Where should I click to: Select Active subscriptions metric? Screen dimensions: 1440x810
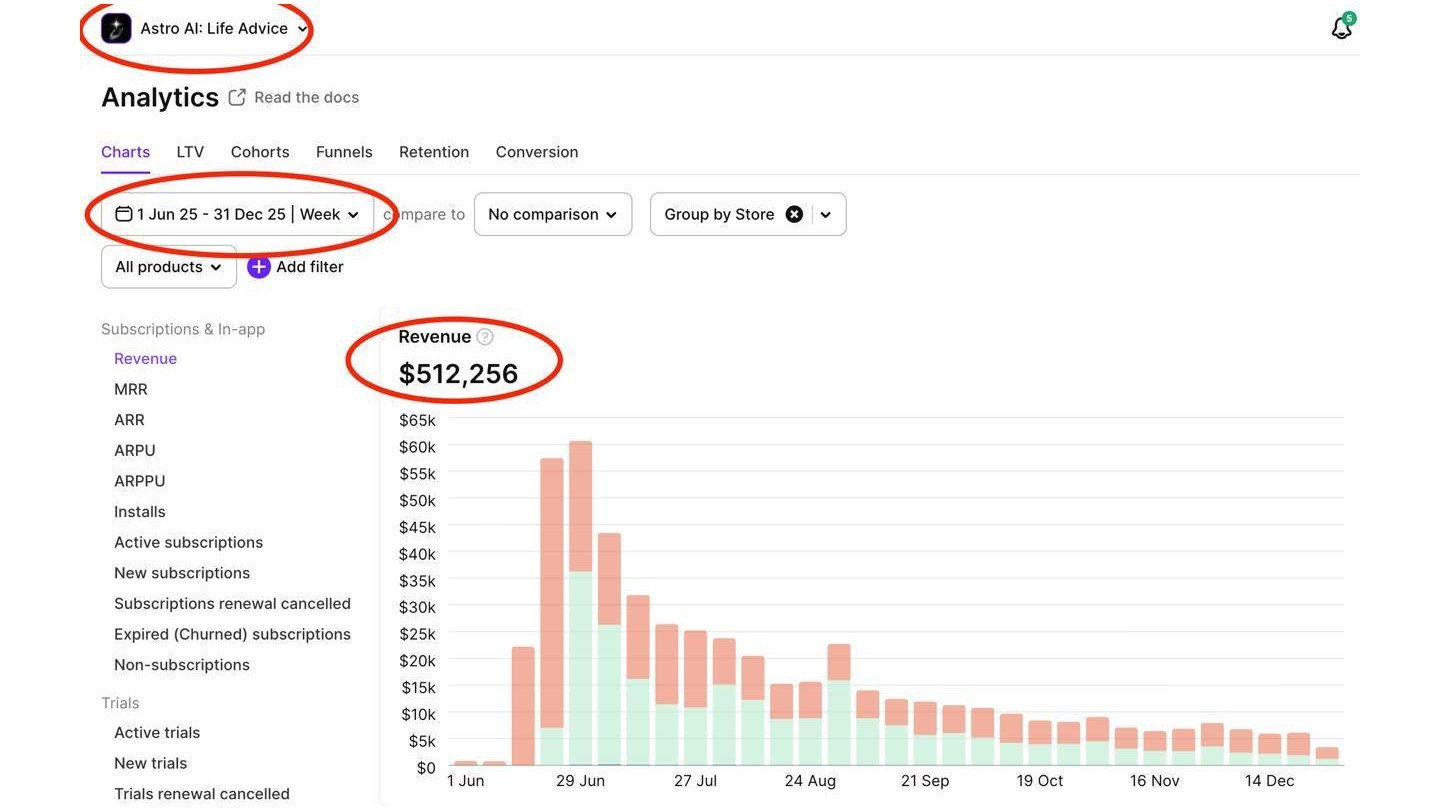tap(188, 542)
